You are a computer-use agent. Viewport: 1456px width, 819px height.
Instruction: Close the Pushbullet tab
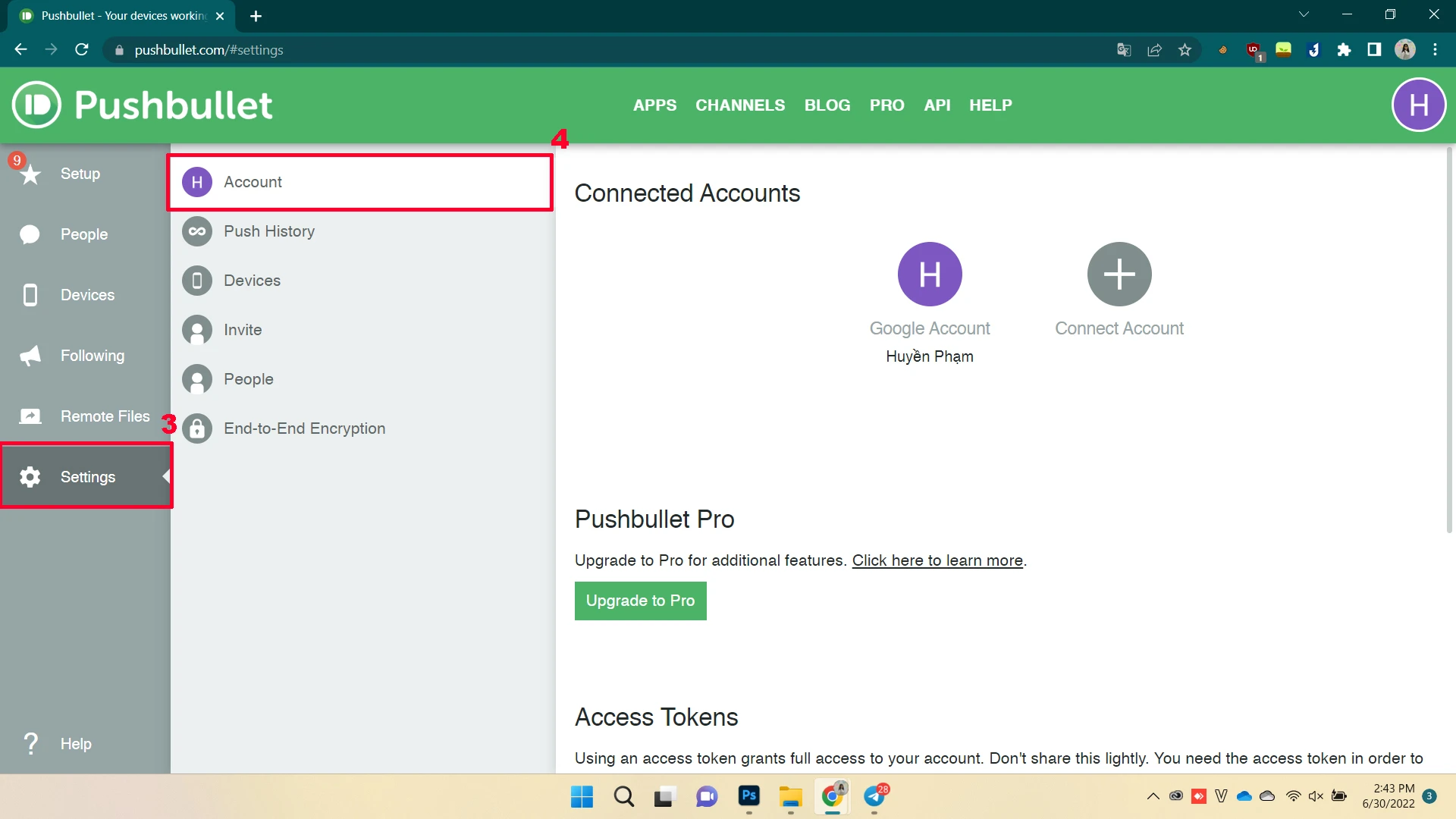click(220, 16)
